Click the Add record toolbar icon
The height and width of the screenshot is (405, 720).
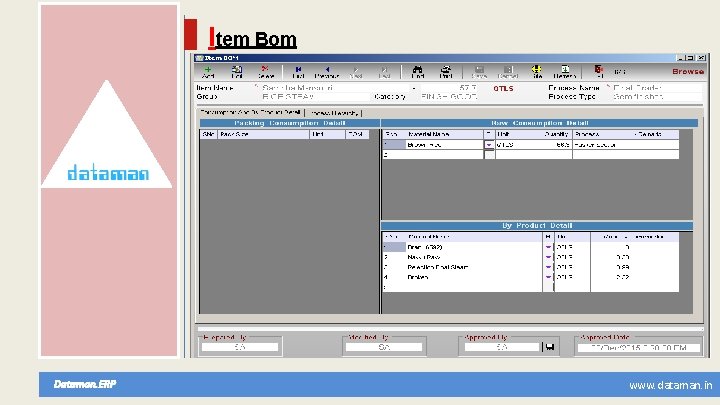pyautogui.click(x=208, y=72)
